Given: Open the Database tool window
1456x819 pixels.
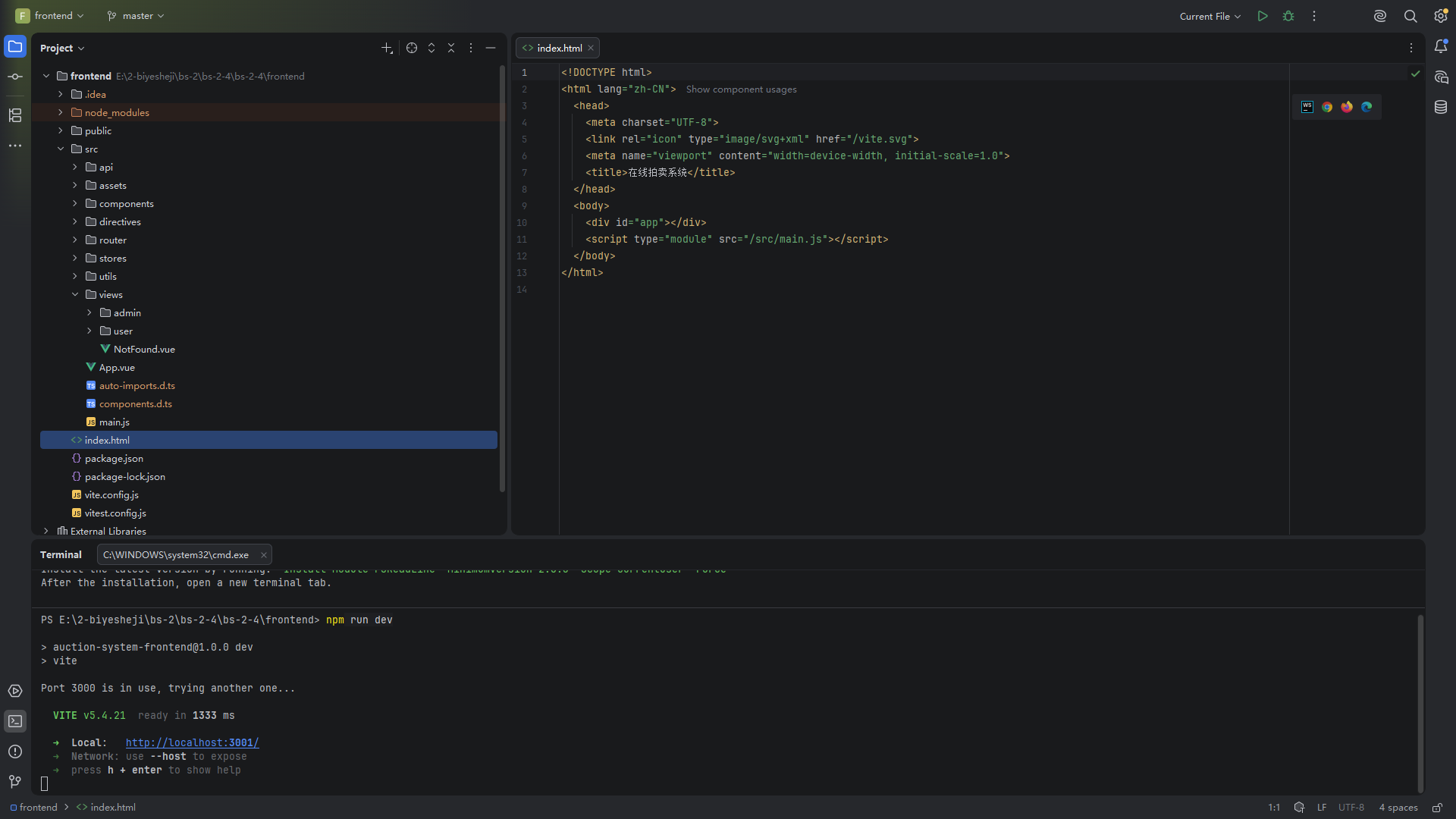Looking at the screenshot, I should (x=1441, y=107).
